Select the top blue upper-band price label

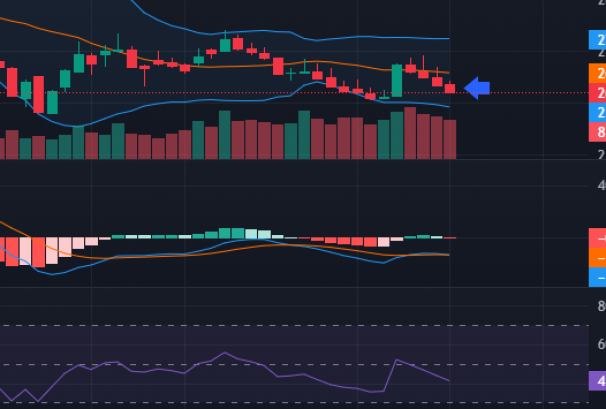tap(598, 41)
